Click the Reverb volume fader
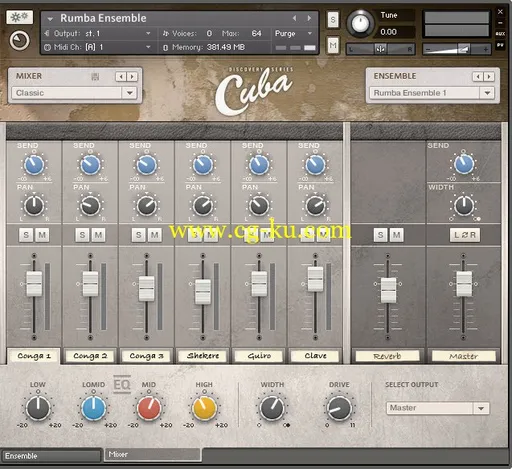This screenshot has height=469, width=512. tap(388, 290)
